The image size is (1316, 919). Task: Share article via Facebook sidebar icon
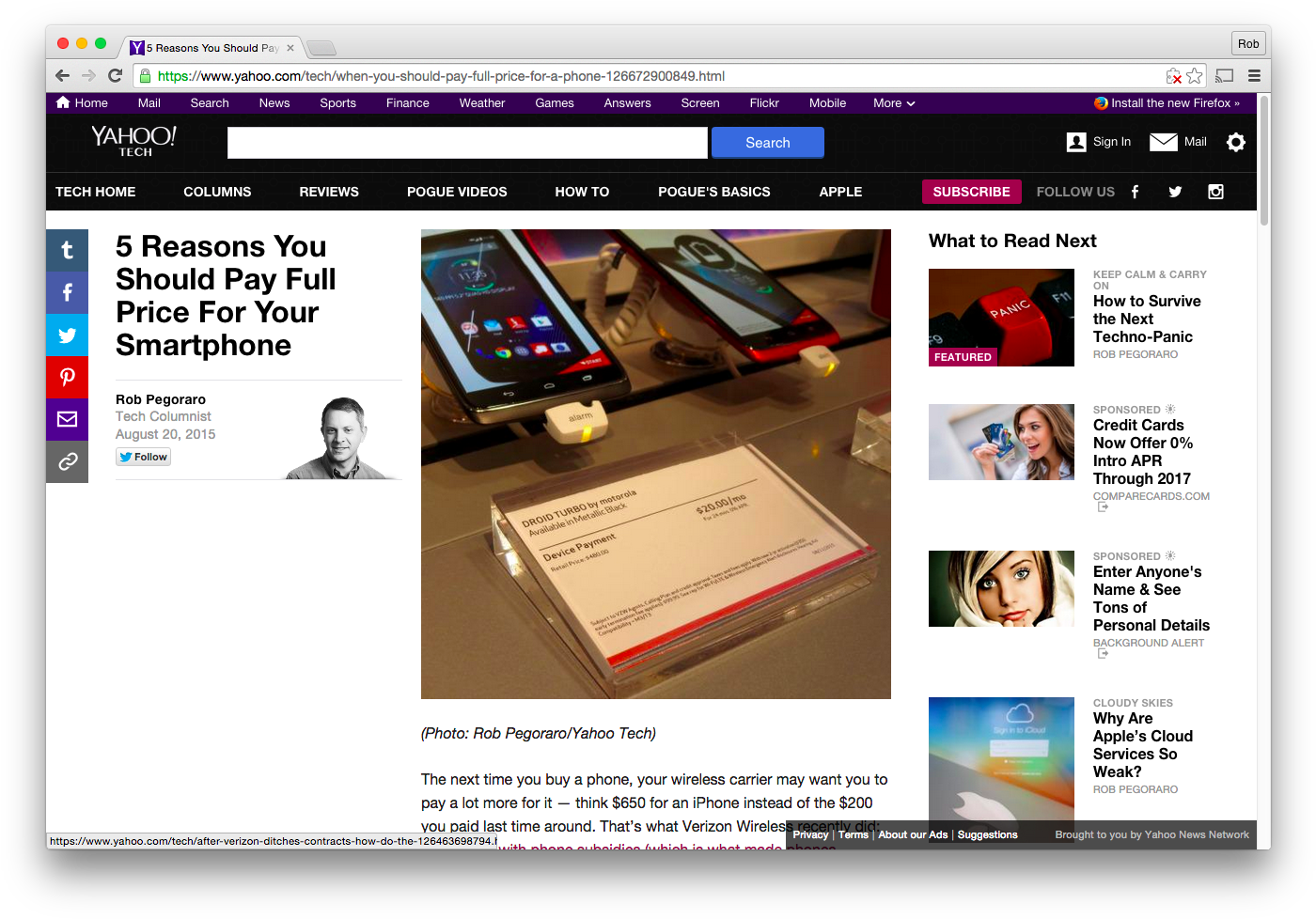pos(67,292)
